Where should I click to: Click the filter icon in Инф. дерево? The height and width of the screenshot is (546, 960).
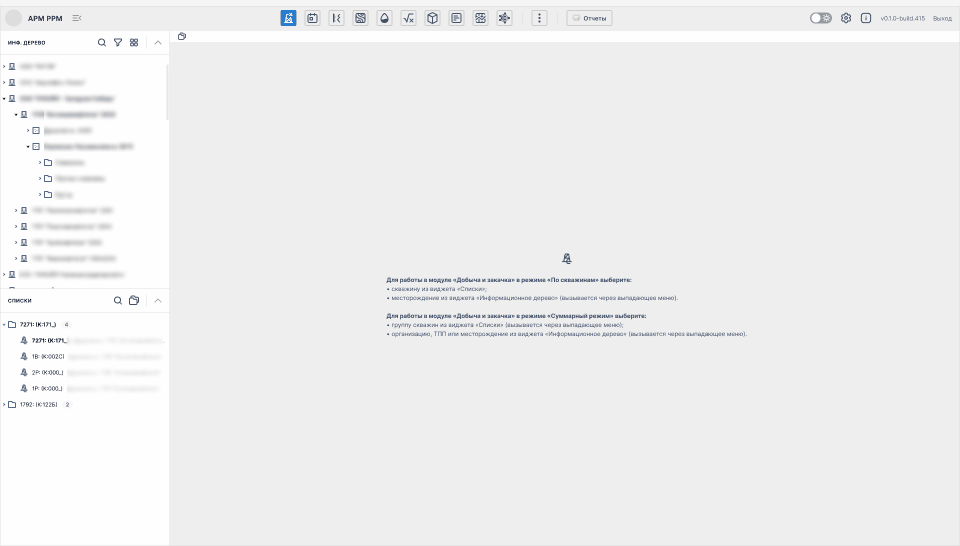118,43
